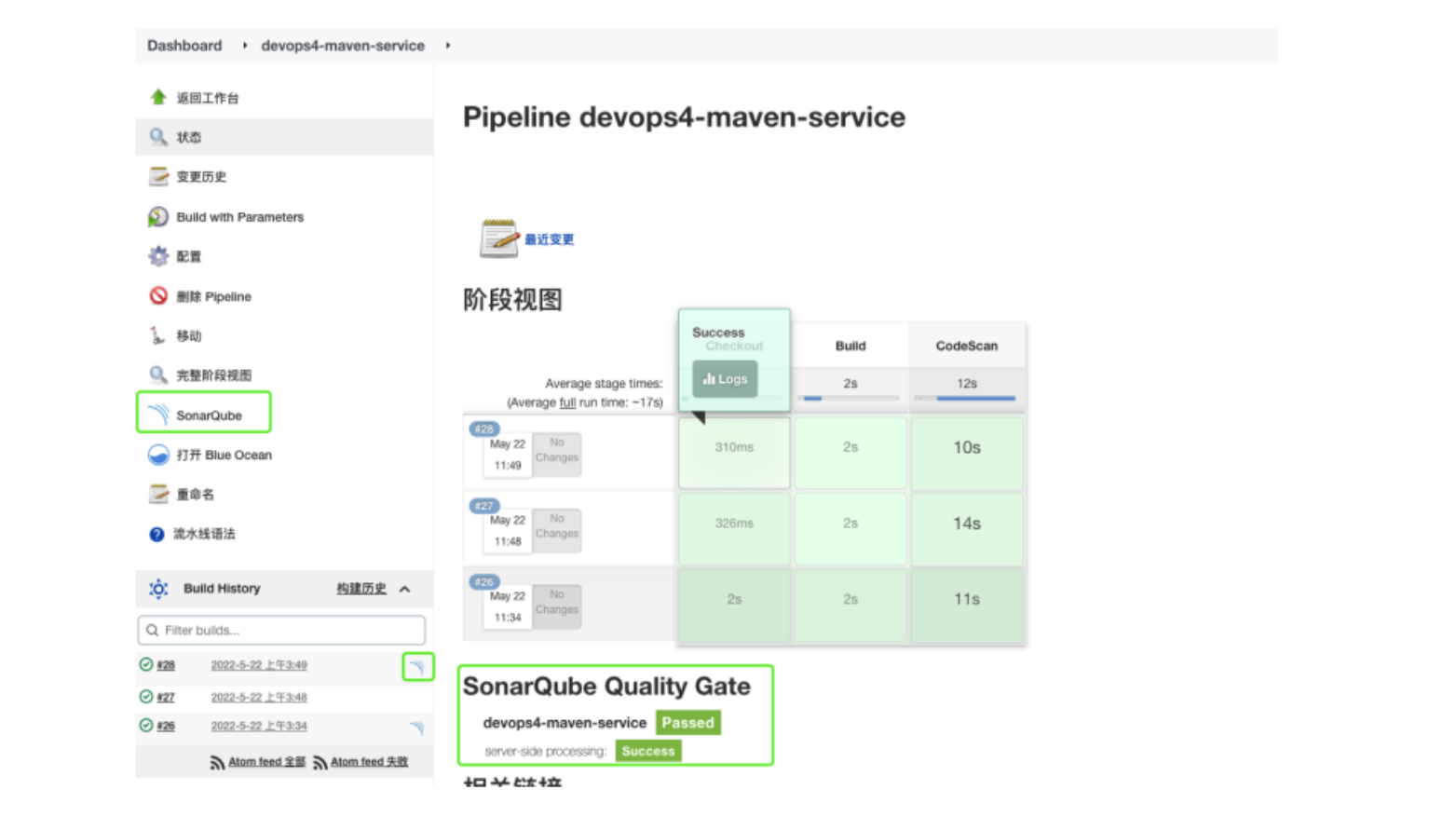1456x817 pixels.
Task: Click the Logs button in Checkout popup
Action: (x=725, y=379)
